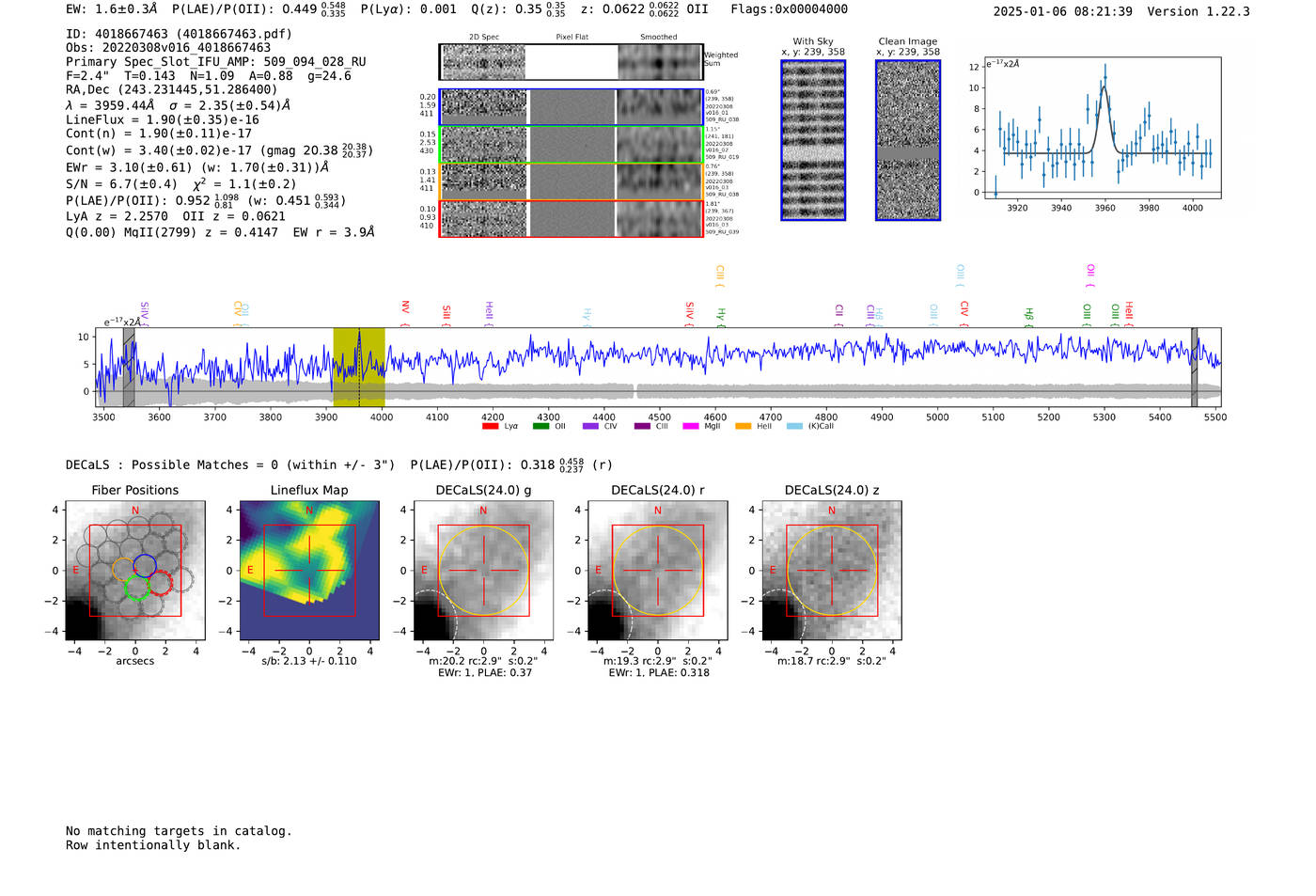The image size is (1316, 896).
Task: Click the green Hβ line marker
Action: coord(1029,317)
